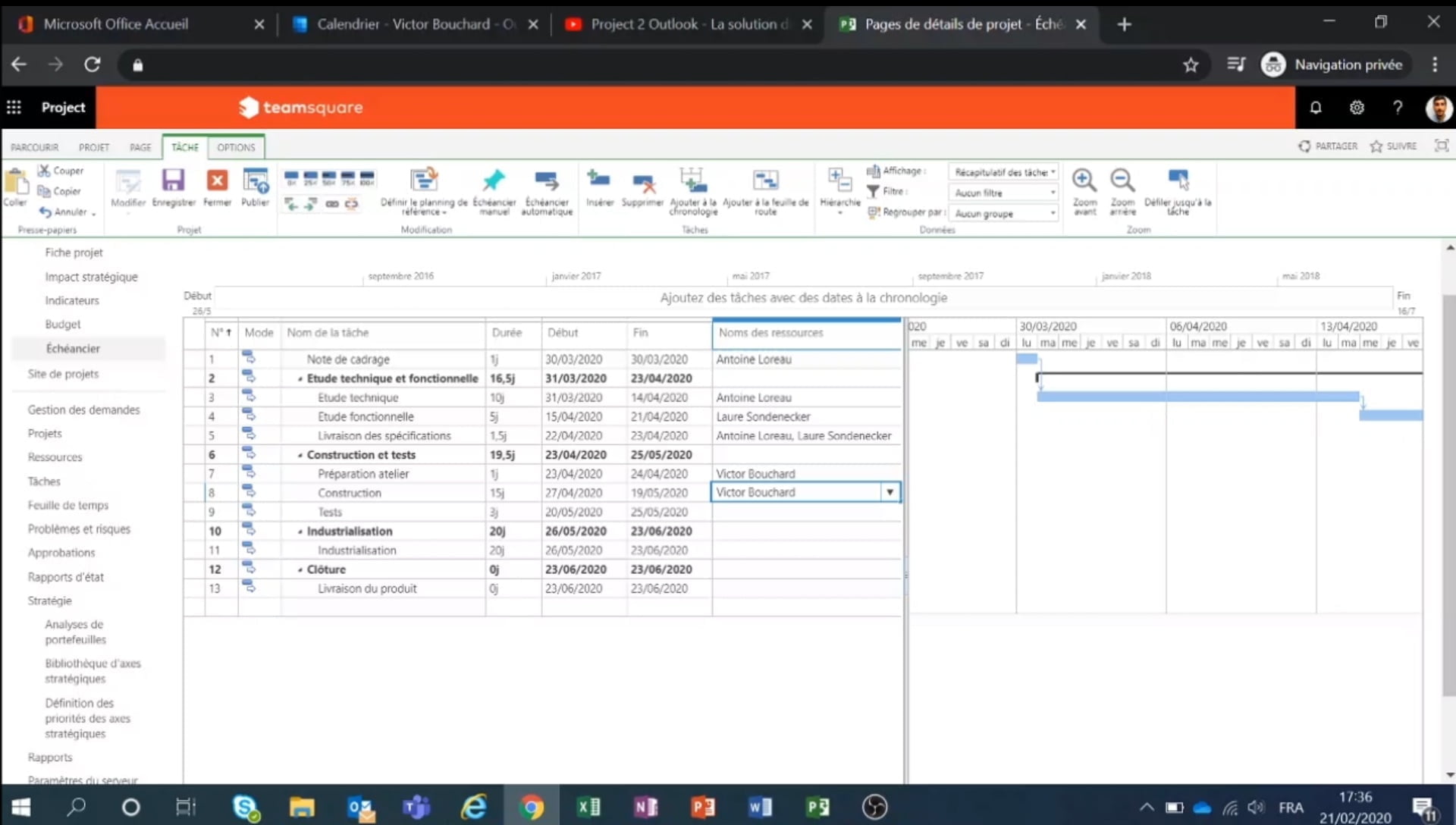Open the Aucun filtre dropdown
The height and width of the screenshot is (825, 1456).
click(x=1003, y=193)
